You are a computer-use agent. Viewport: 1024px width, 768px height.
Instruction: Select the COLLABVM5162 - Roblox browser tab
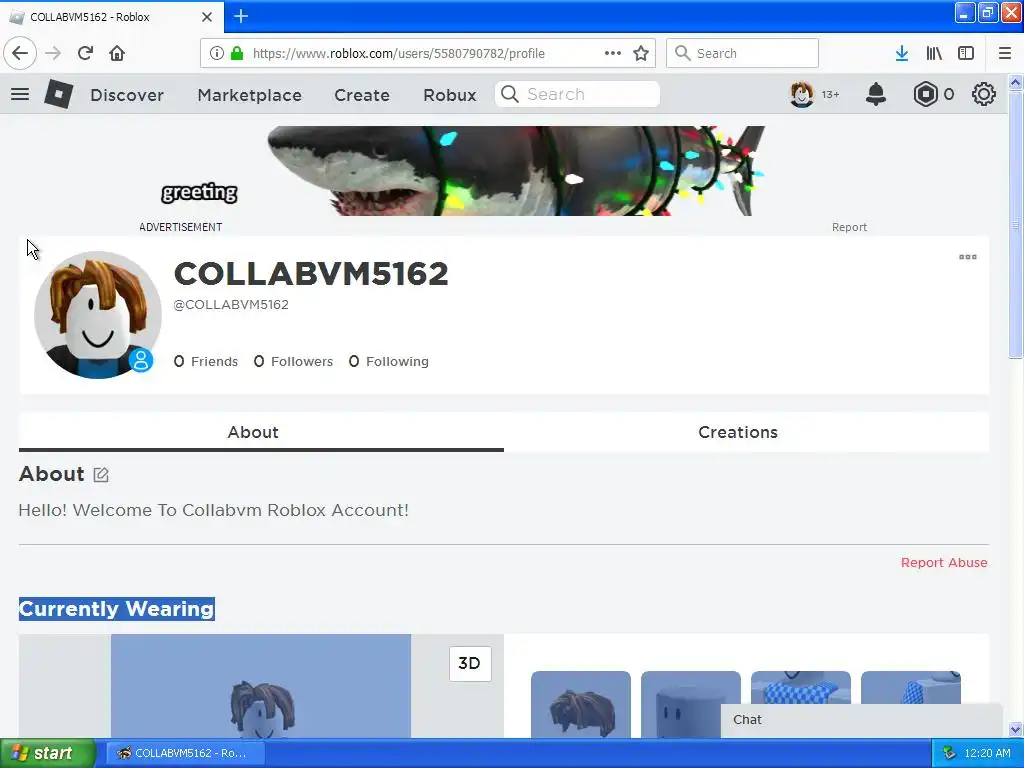(x=112, y=17)
